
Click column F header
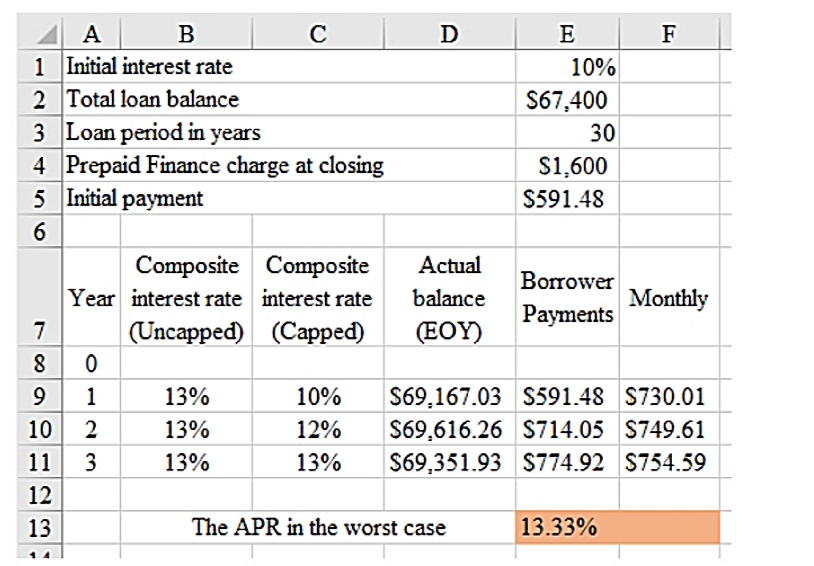(667, 35)
